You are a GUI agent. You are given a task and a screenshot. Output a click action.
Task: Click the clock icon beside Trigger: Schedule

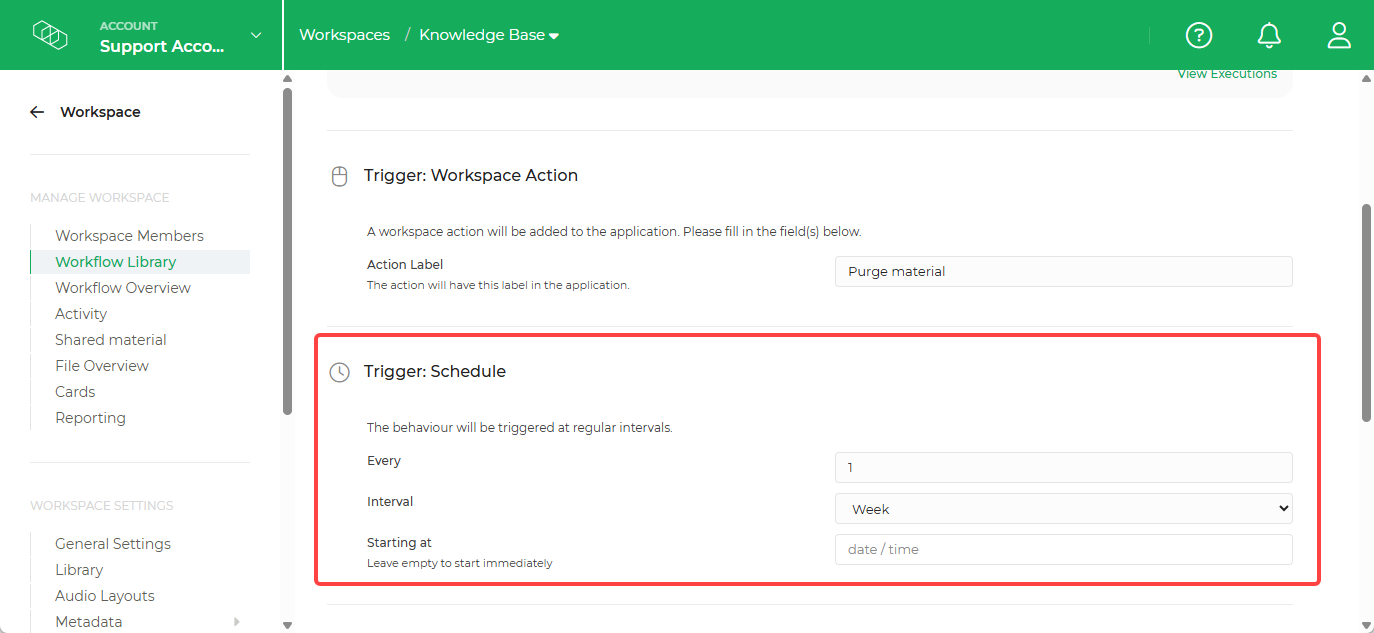[x=340, y=372]
